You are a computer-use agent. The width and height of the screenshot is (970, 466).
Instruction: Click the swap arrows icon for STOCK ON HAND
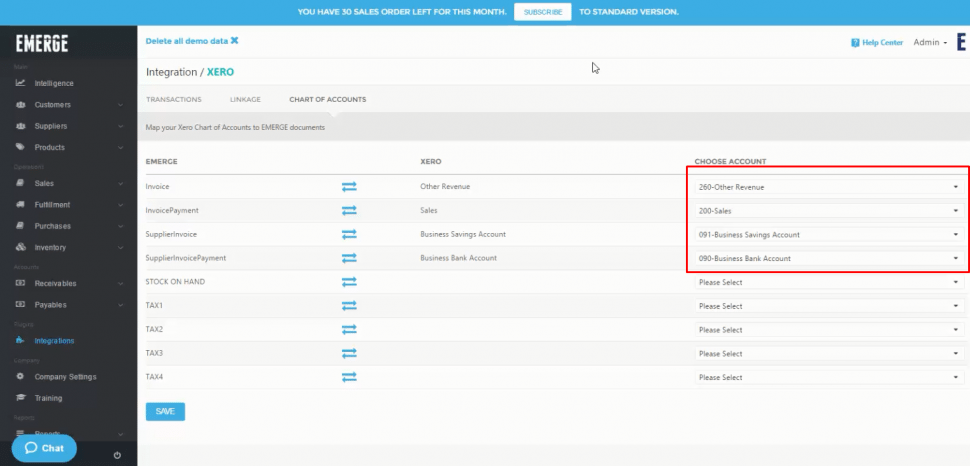349,282
